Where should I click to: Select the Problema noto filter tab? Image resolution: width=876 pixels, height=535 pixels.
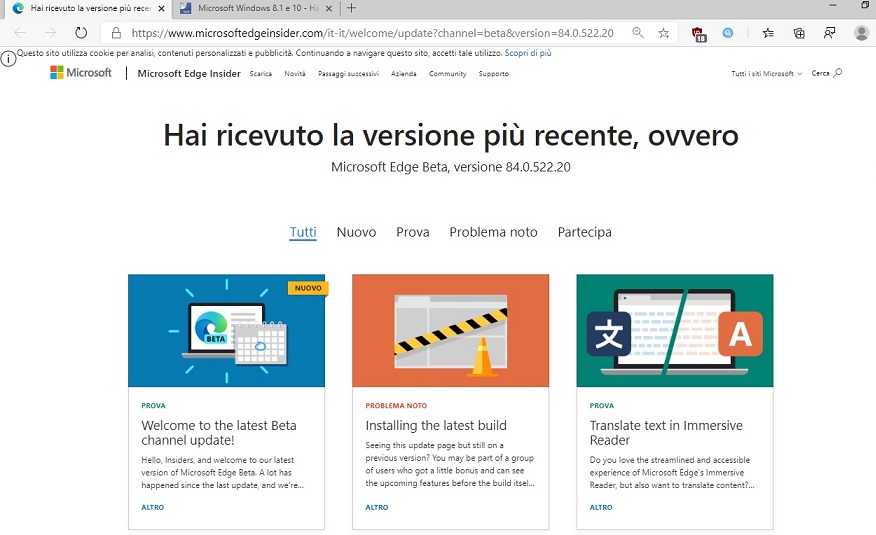493,232
